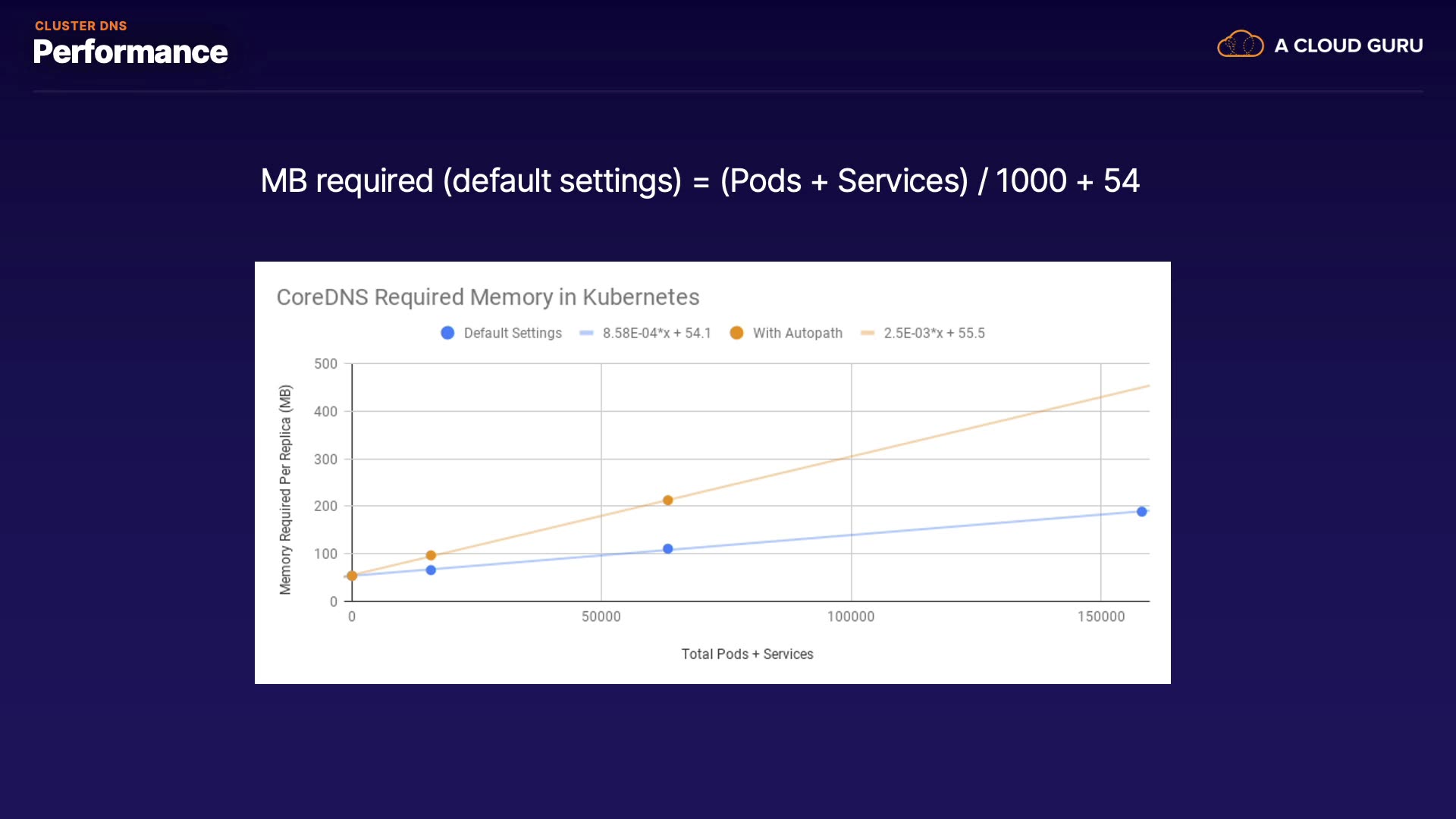The image size is (1456, 819).
Task: Click the 2.5E-03*x + 55.5 legend label
Action: click(x=934, y=333)
